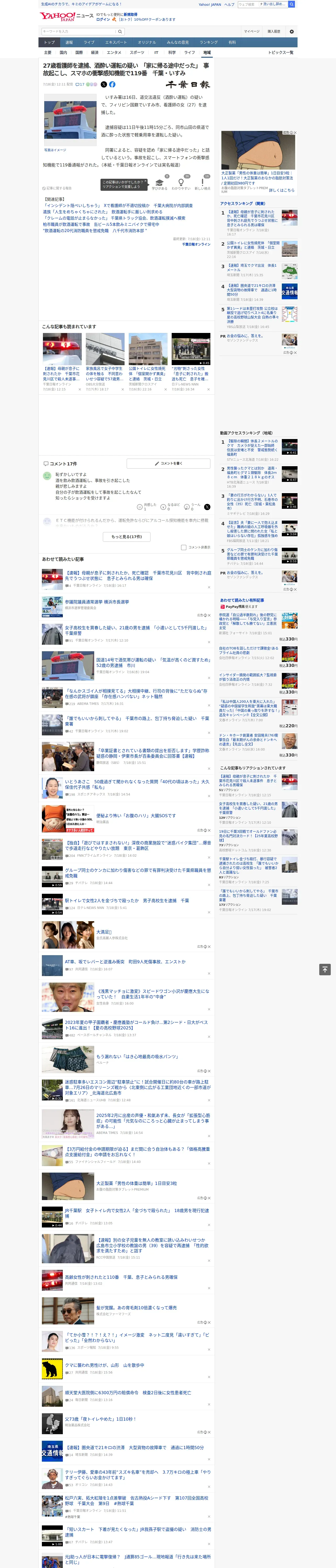This screenshot has width=336, height=1568.
Task: Open 写真はイメージ photo caption link
Action: point(55,150)
